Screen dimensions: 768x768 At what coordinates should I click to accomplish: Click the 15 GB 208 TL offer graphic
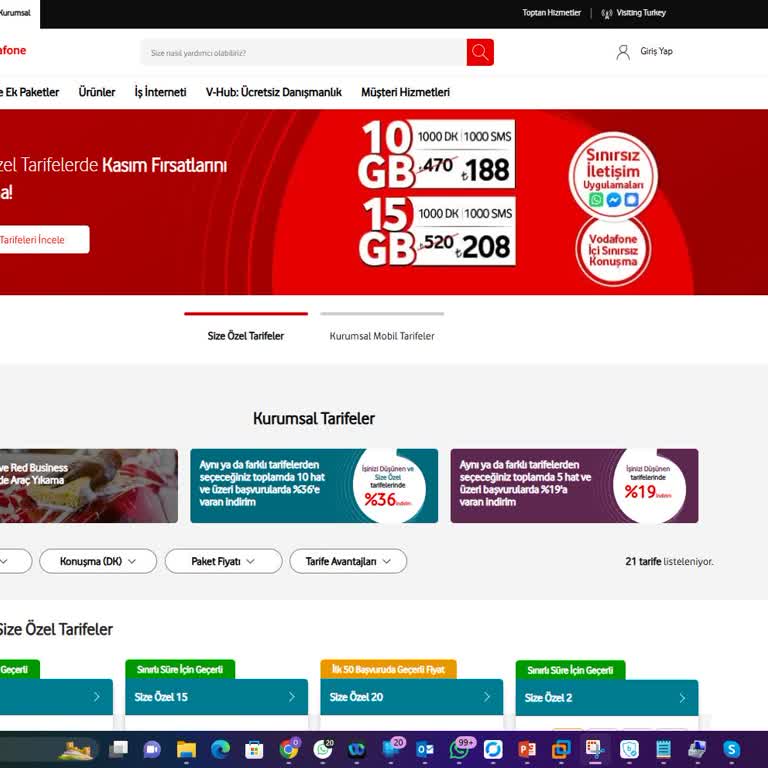pos(436,231)
